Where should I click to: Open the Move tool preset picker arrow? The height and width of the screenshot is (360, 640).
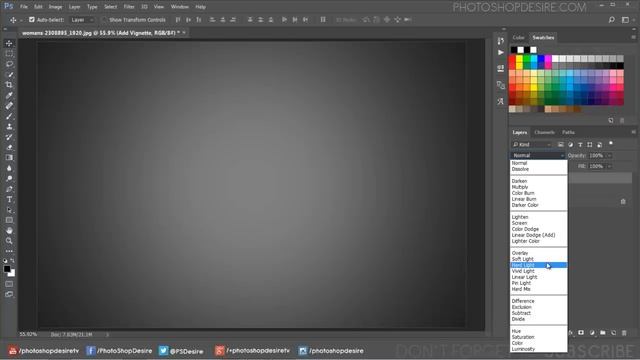[x=21, y=20]
